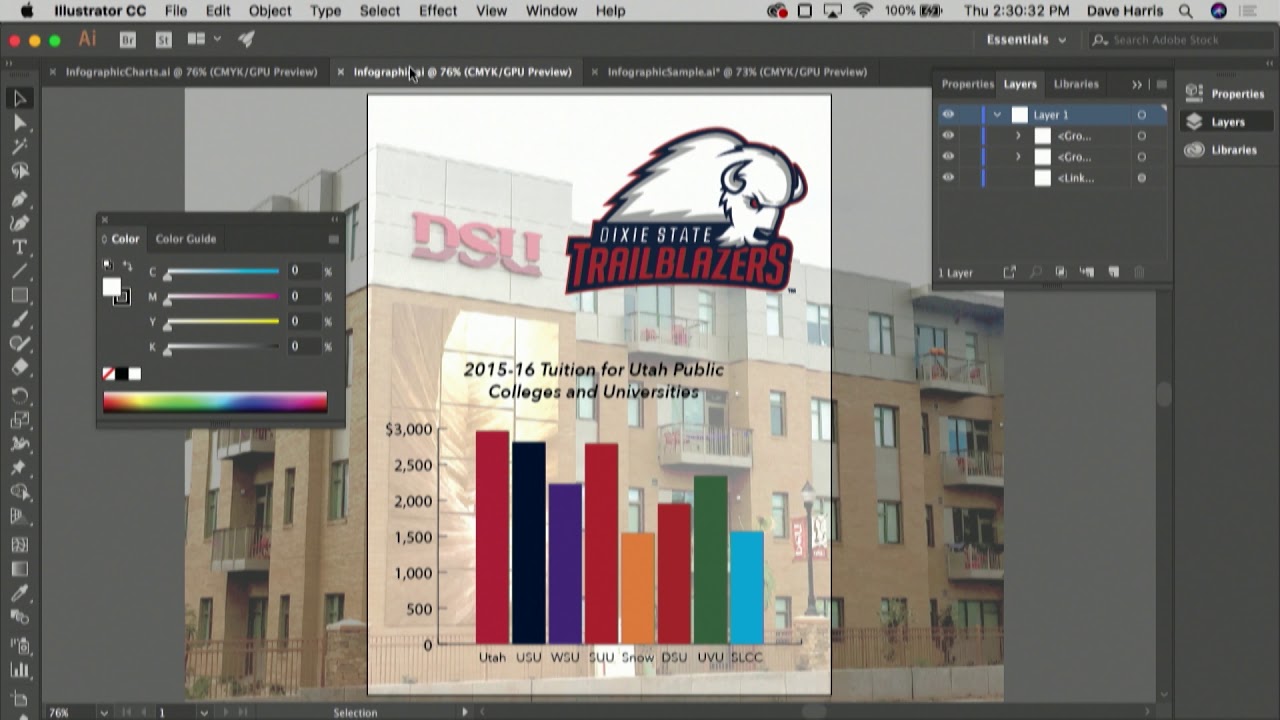The width and height of the screenshot is (1280, 720).
Task: Select the Column Graph tool
Action: (20, 670)
